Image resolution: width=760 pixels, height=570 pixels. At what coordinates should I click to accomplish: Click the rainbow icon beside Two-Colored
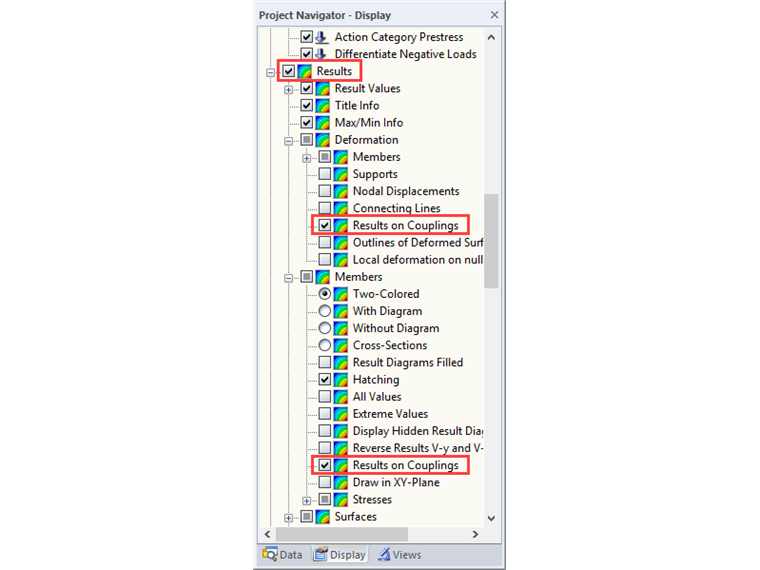[341, 294]
